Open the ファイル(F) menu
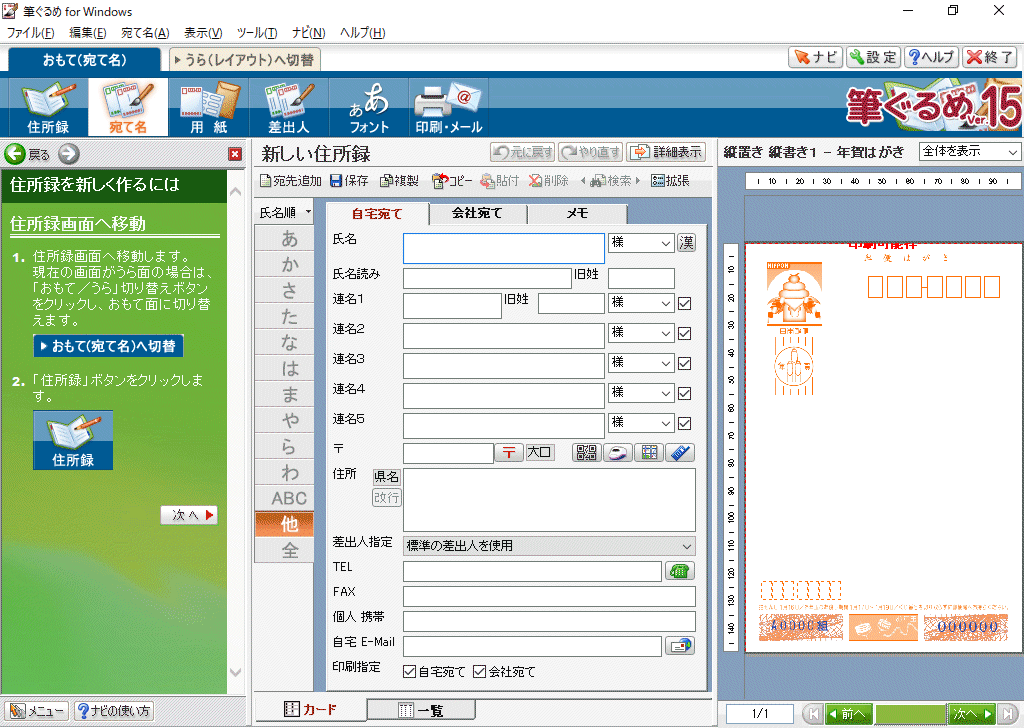The width and height of the screenshot is (1024, 728). coord(30,33)
